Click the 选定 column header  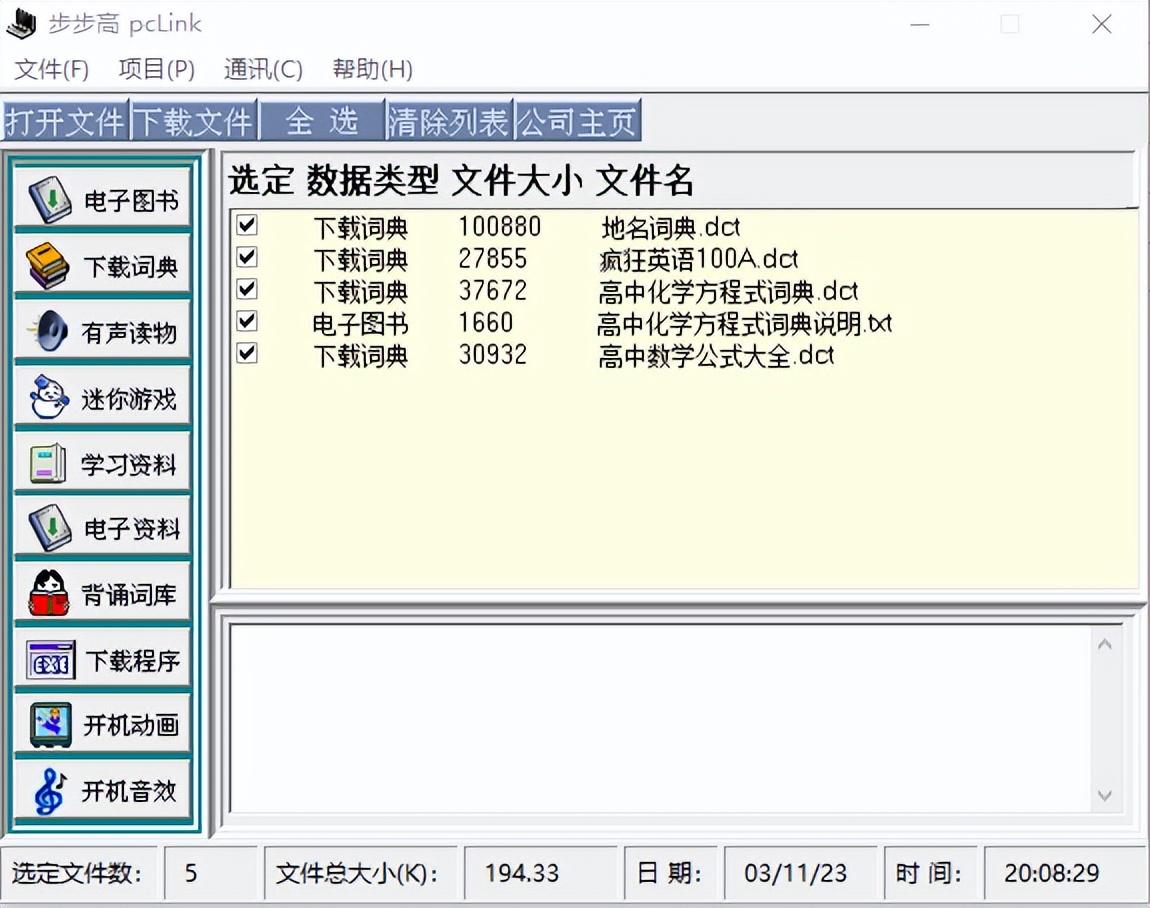261,180
